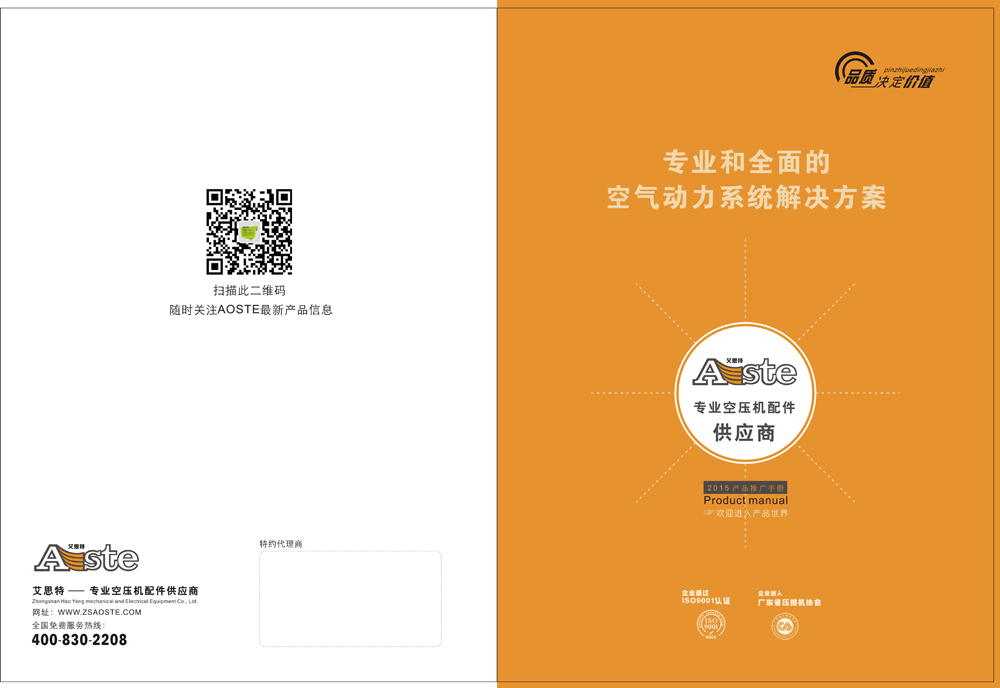1000x688 pixels.
Task: Select the 2015 产品推广手册 dark label
Action: pos(745,488)
